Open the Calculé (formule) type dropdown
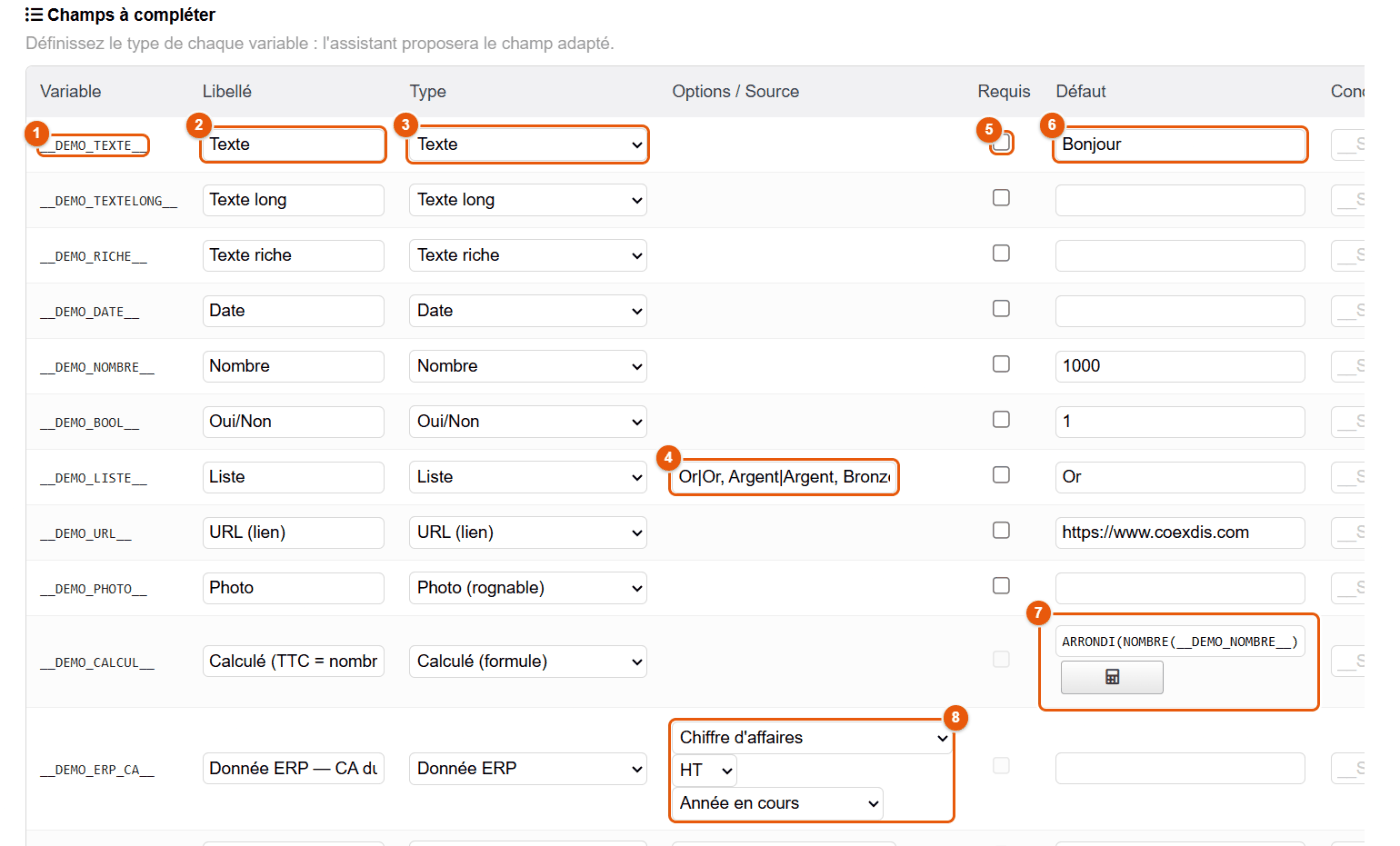The width and height of the screenshot is (1400, 846). coord(528,661)
